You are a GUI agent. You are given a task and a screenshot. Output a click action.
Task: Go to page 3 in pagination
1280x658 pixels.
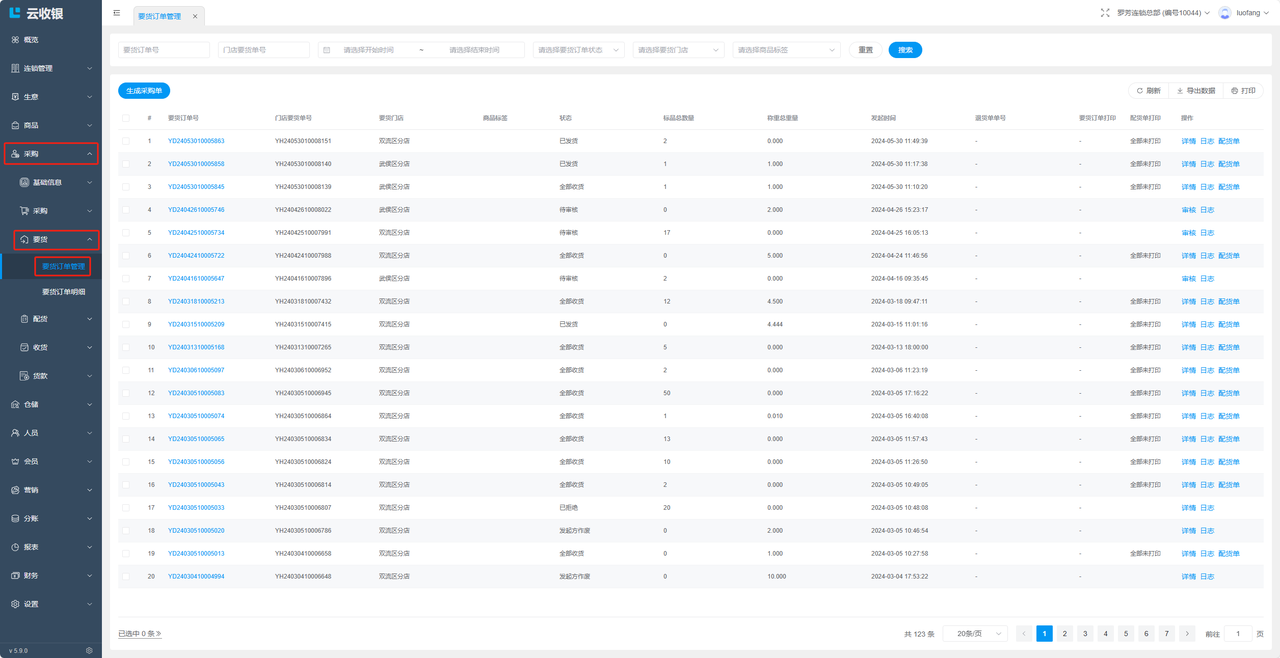(1085, 634)
